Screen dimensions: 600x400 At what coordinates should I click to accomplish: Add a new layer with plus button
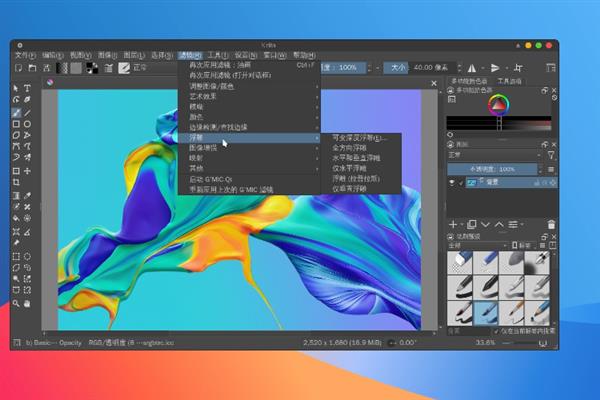(453, 224)
